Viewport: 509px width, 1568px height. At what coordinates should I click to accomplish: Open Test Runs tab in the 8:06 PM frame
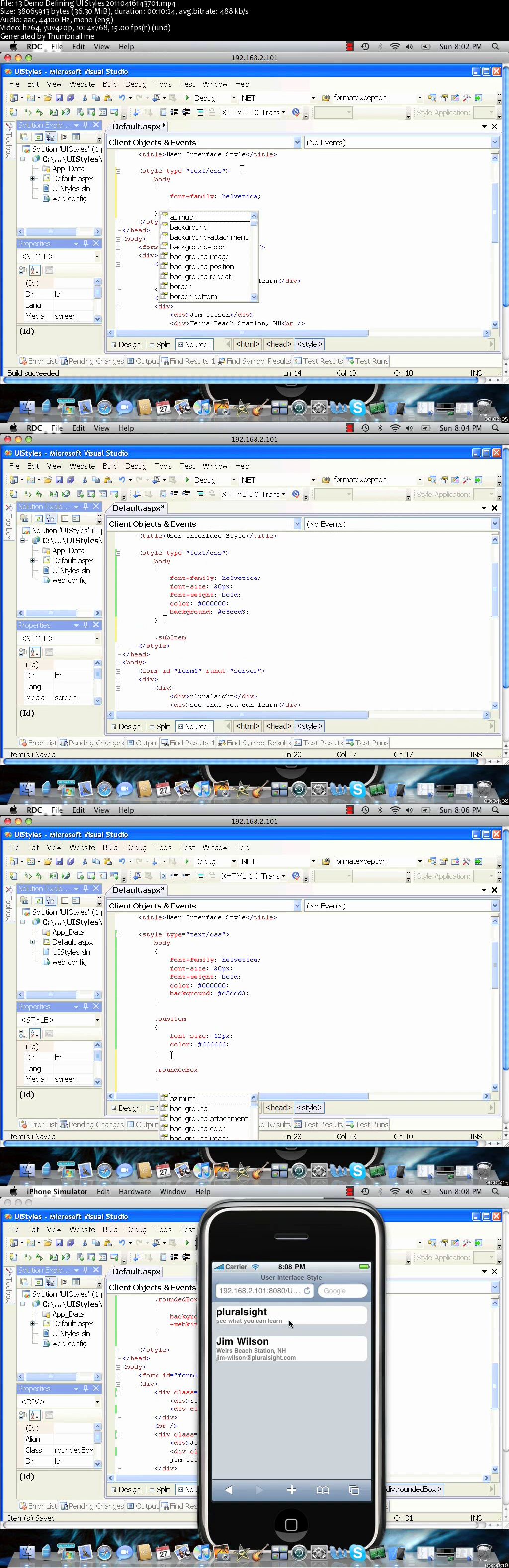click(x=367, y=1124)
